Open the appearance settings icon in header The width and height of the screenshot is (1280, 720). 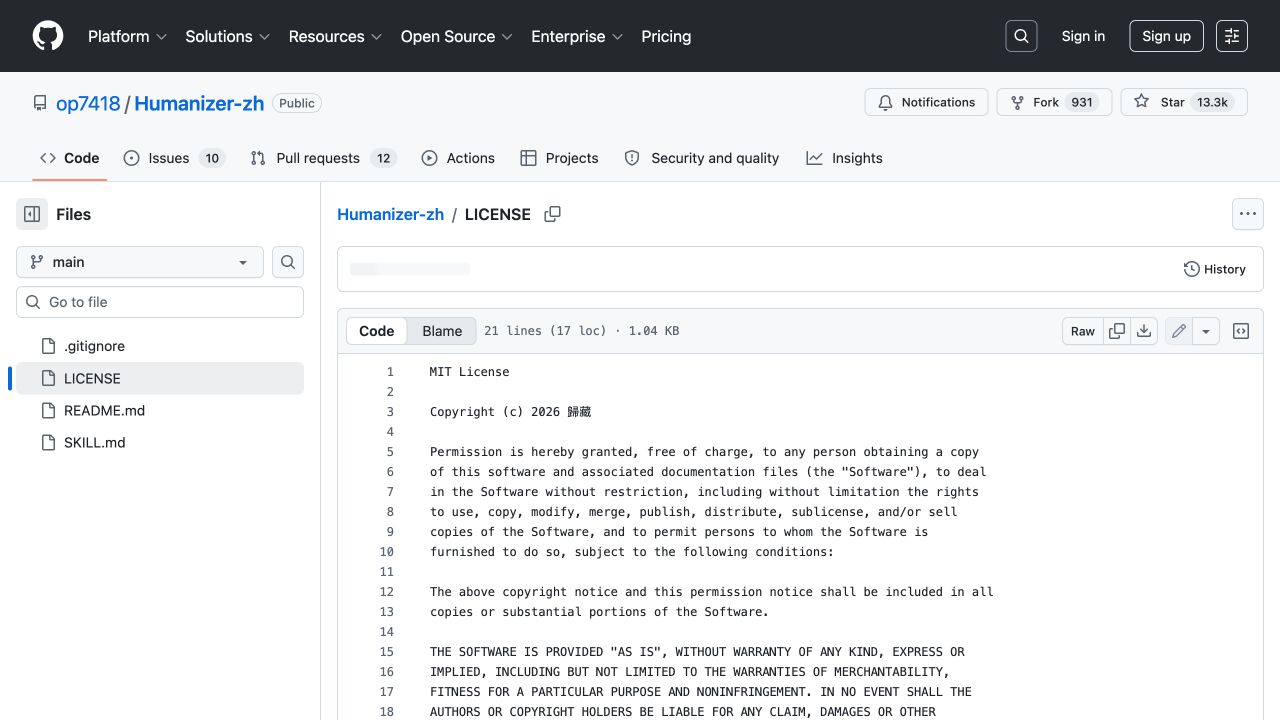coord(1232,36)
